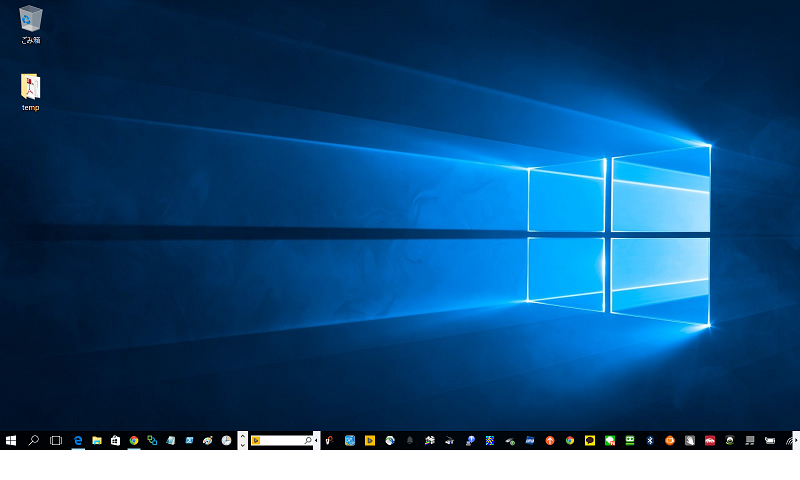Click the down arrow of the taskbar toolbar scroller

point(242,445)
